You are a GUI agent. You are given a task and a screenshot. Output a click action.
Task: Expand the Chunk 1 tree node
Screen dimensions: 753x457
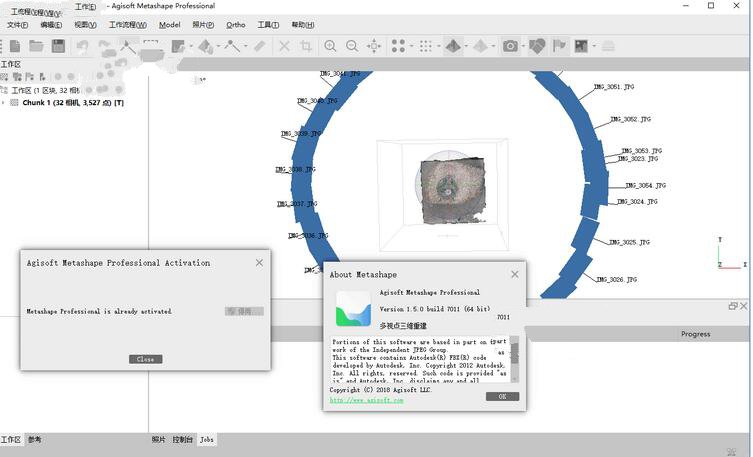coord(4,103)
